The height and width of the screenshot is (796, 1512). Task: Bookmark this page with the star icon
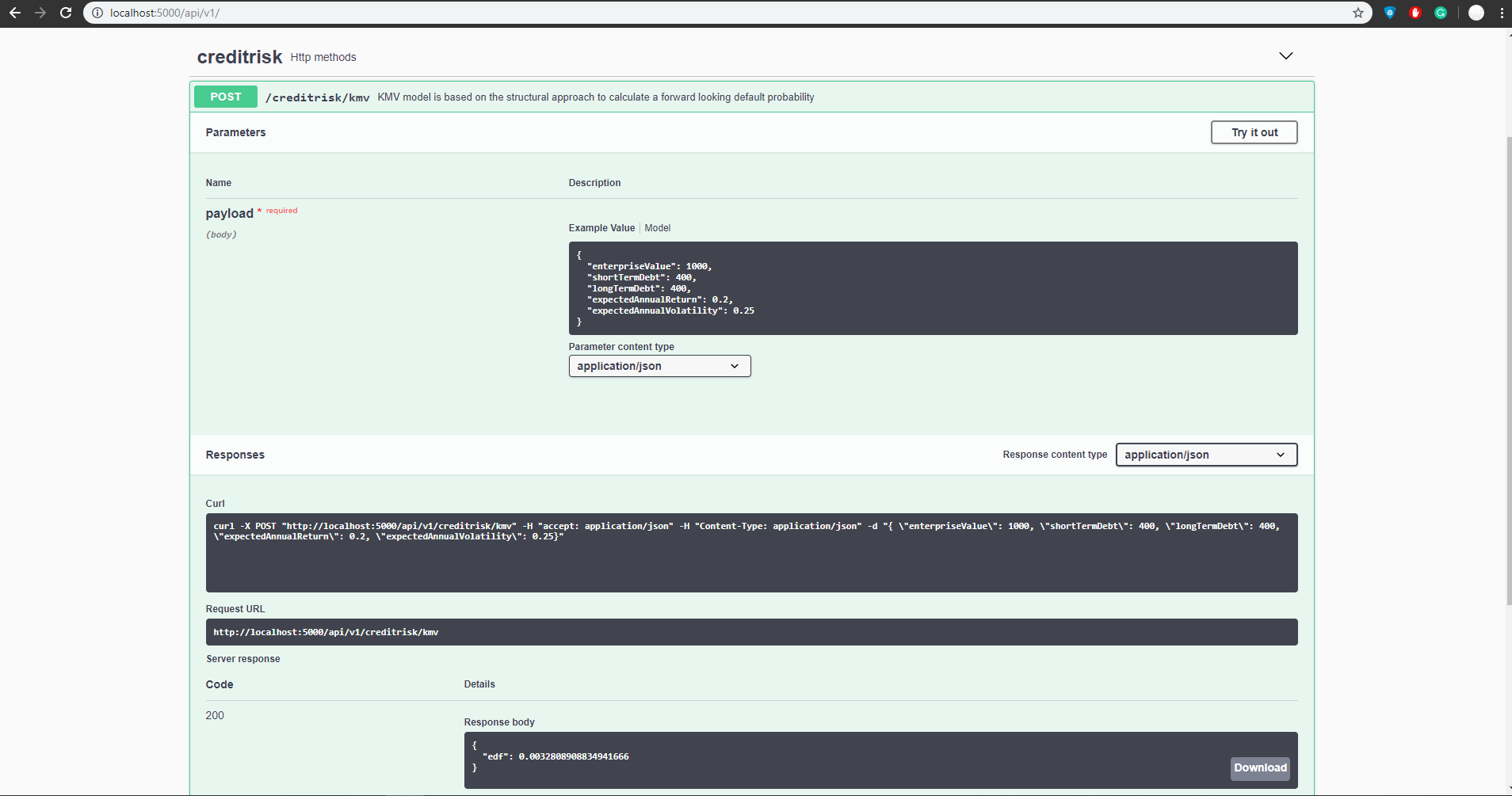click(1357, 13)
